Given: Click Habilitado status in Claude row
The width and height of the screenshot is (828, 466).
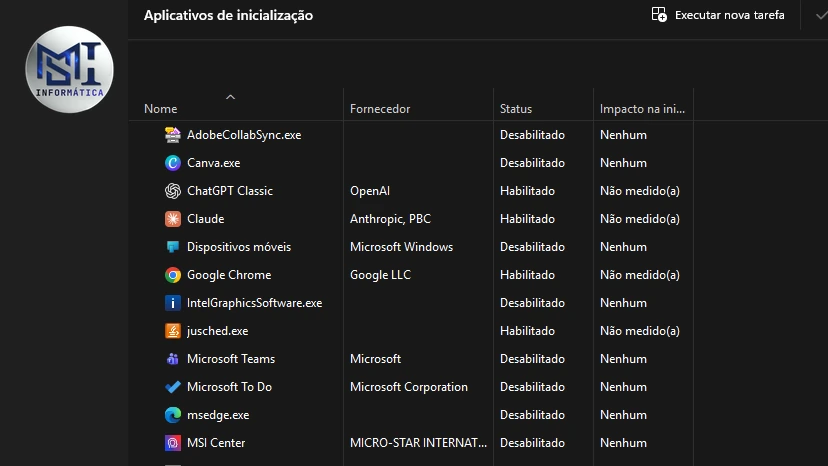Looking at the screenshot, I should click(x=527, y=219).
